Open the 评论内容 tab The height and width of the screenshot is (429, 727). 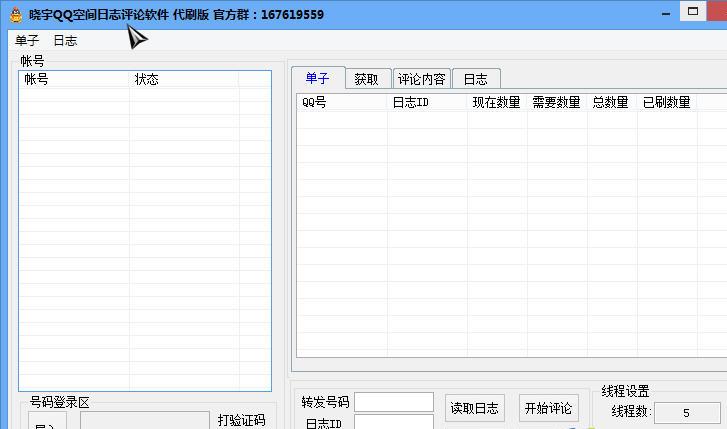click(x=421, y=79)
